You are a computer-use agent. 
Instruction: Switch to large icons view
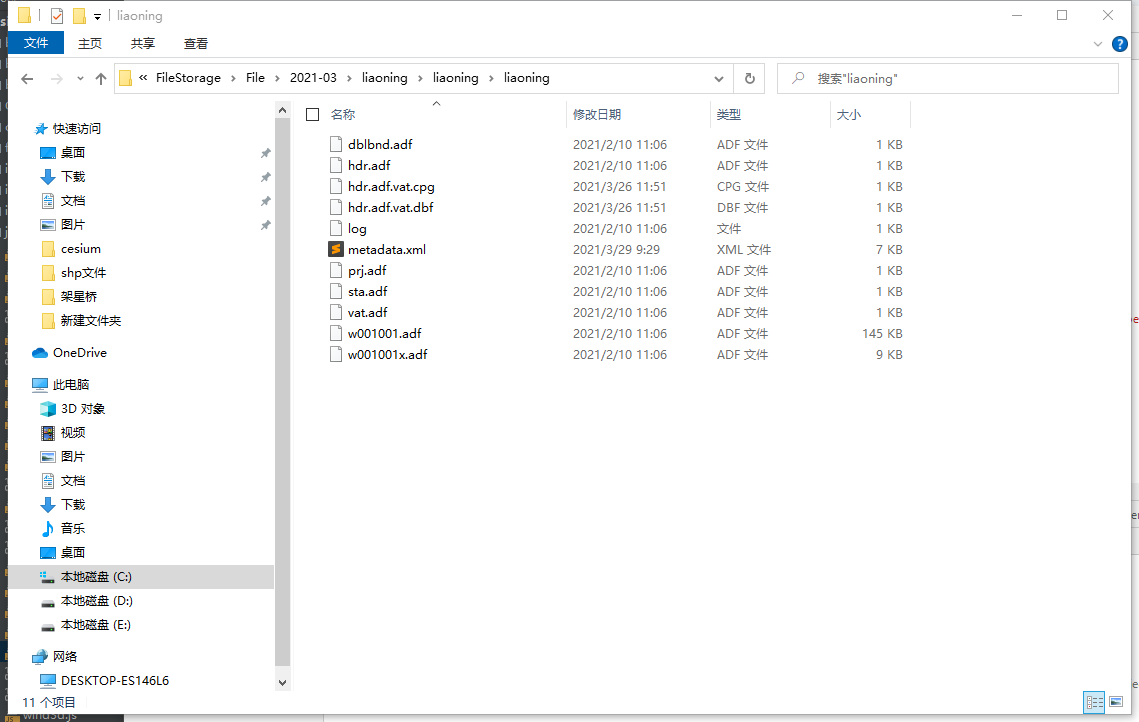[x=1116, y=702]
